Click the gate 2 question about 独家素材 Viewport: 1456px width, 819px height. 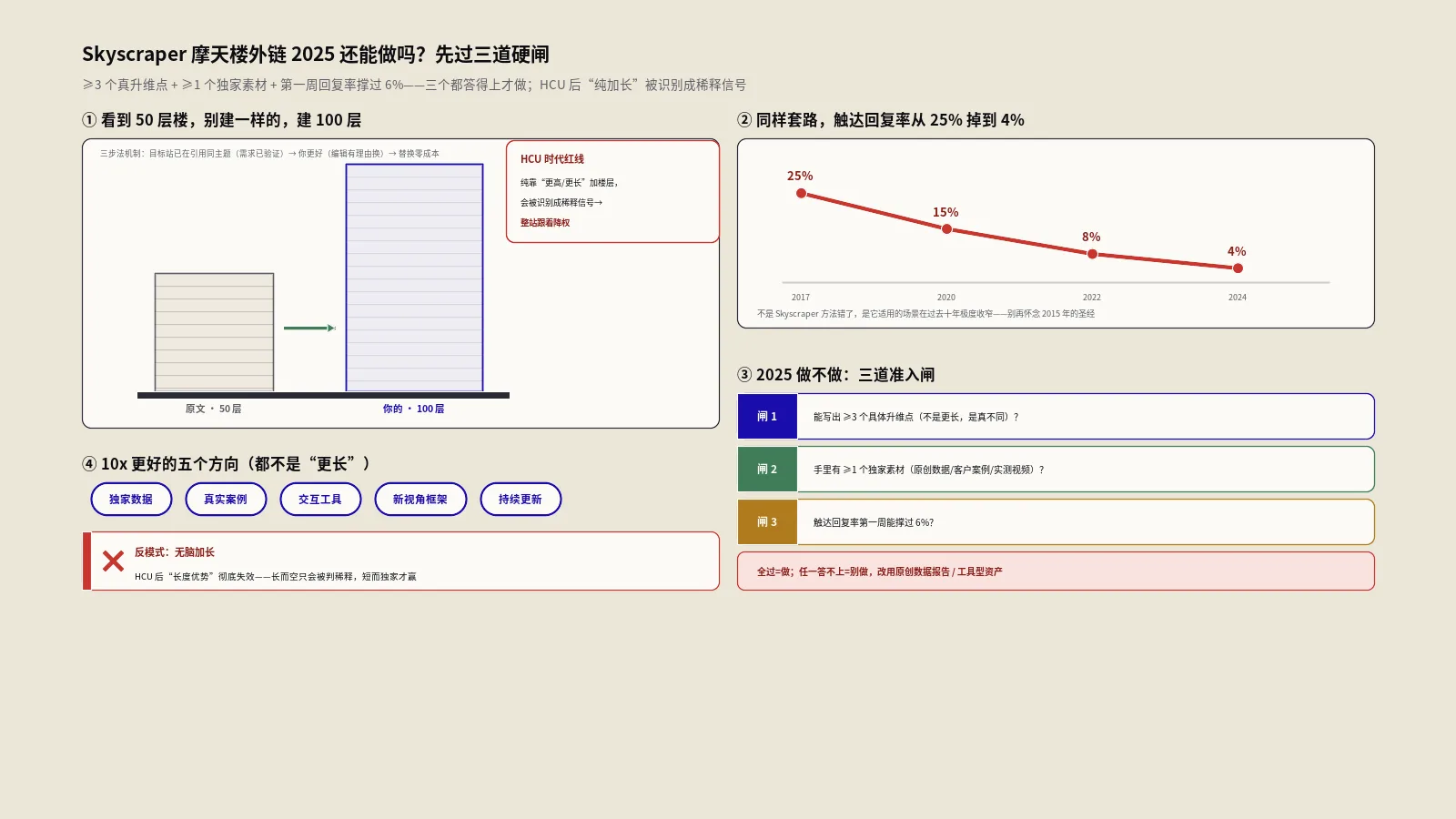pos(928,470)
